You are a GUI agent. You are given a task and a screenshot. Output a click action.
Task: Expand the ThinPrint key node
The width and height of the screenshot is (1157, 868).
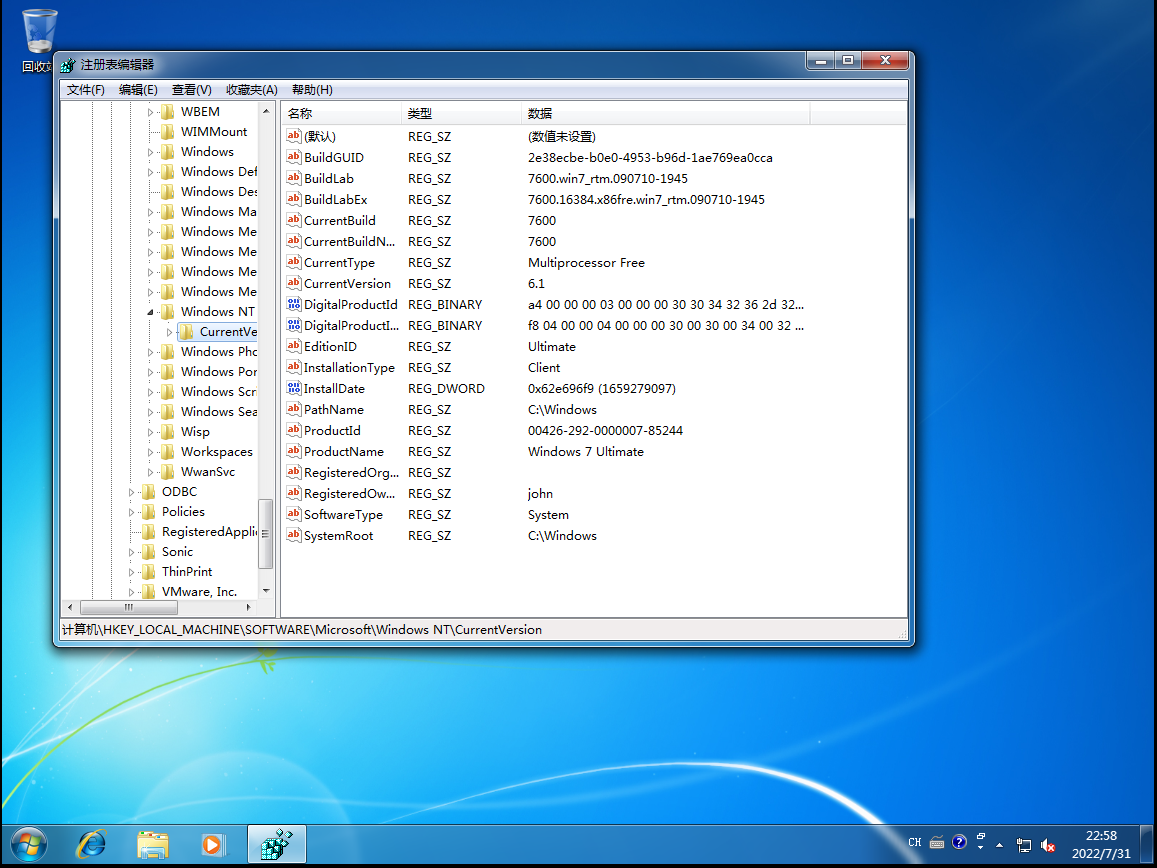pos(131,572)
